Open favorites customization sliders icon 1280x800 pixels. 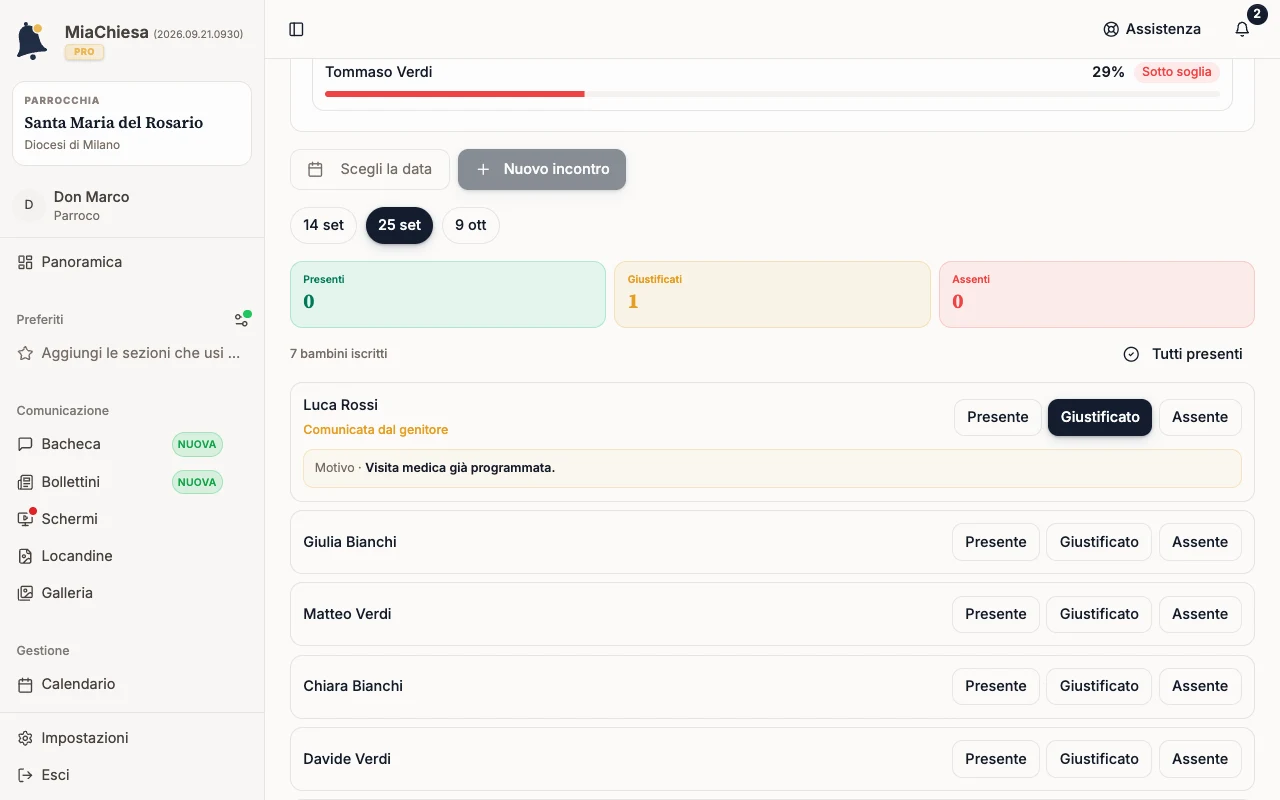241,320
